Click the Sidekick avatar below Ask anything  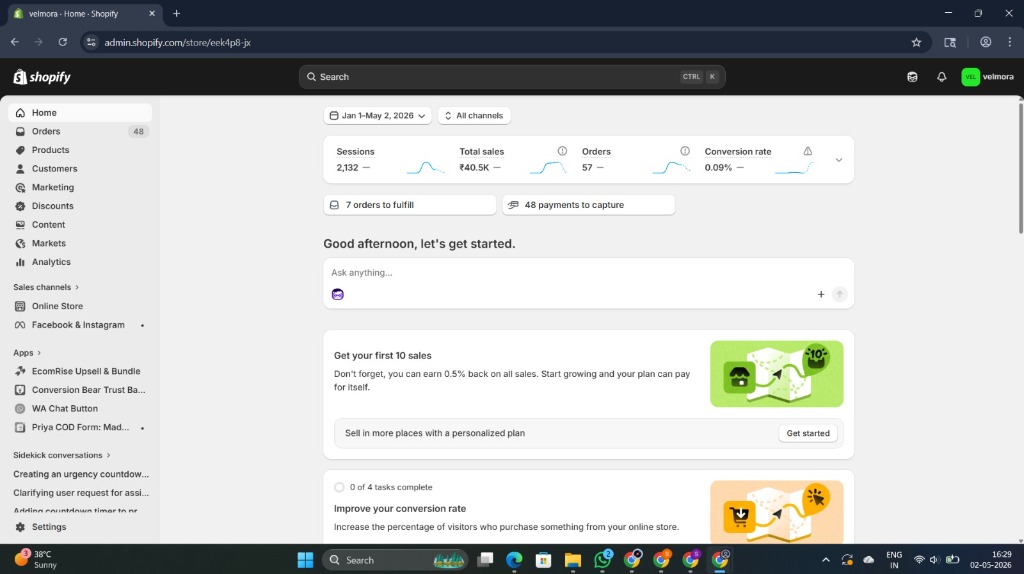point(338,295)
